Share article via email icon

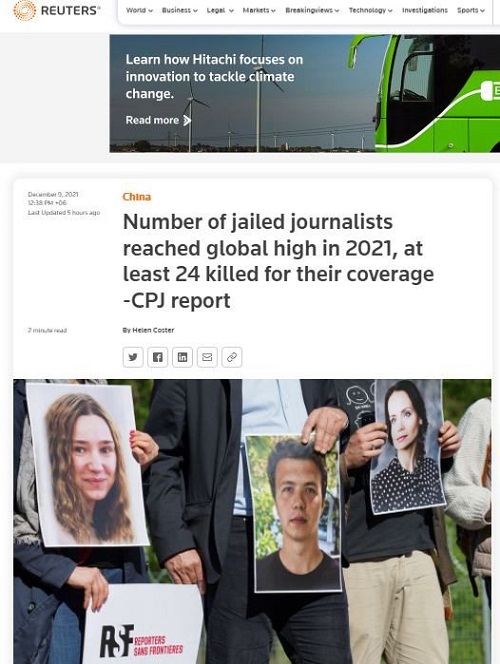(x=207, y=357)
